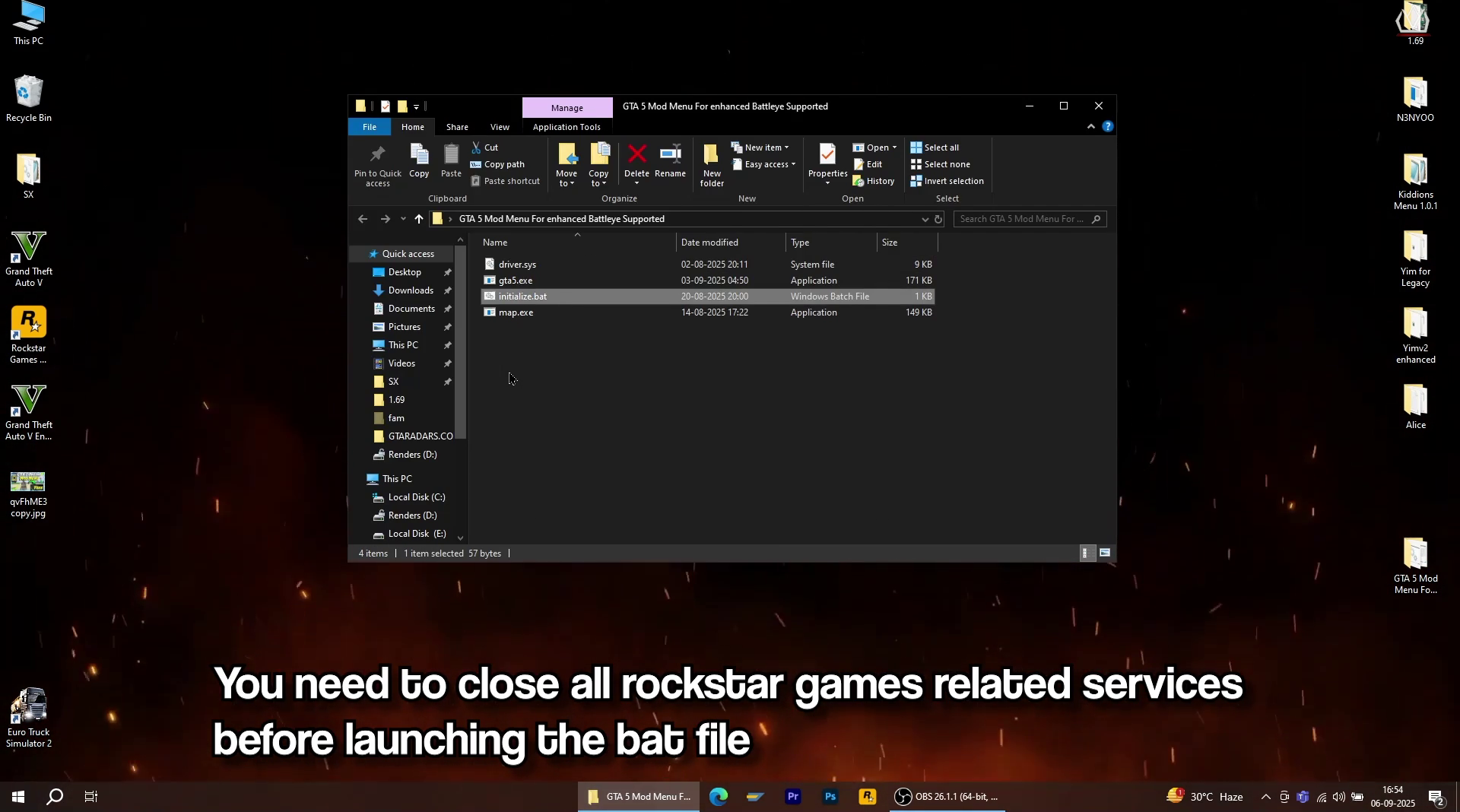This screenshot has height=812, width=1460.
Task: Collapse the ribbon with chevron arrow
Action: pos(1091,127)
